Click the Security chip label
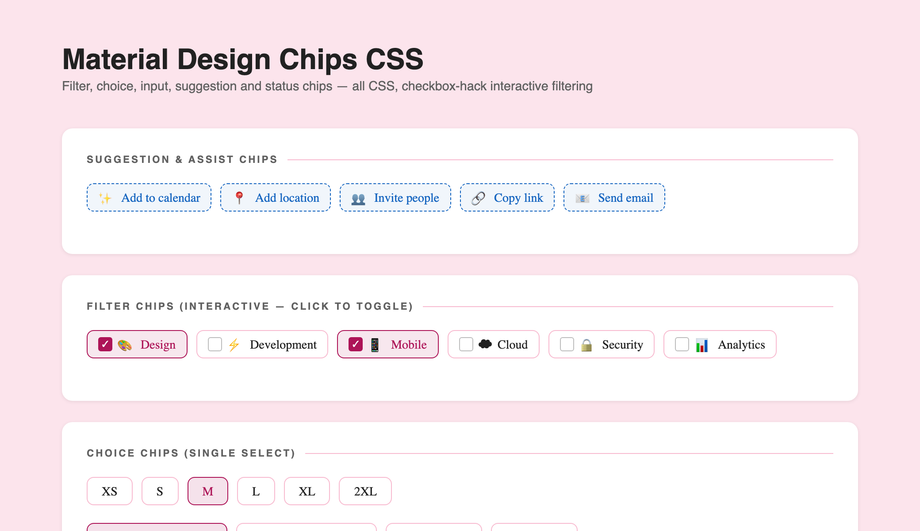Viewport: 920px width, 531px height. point(623,345)
